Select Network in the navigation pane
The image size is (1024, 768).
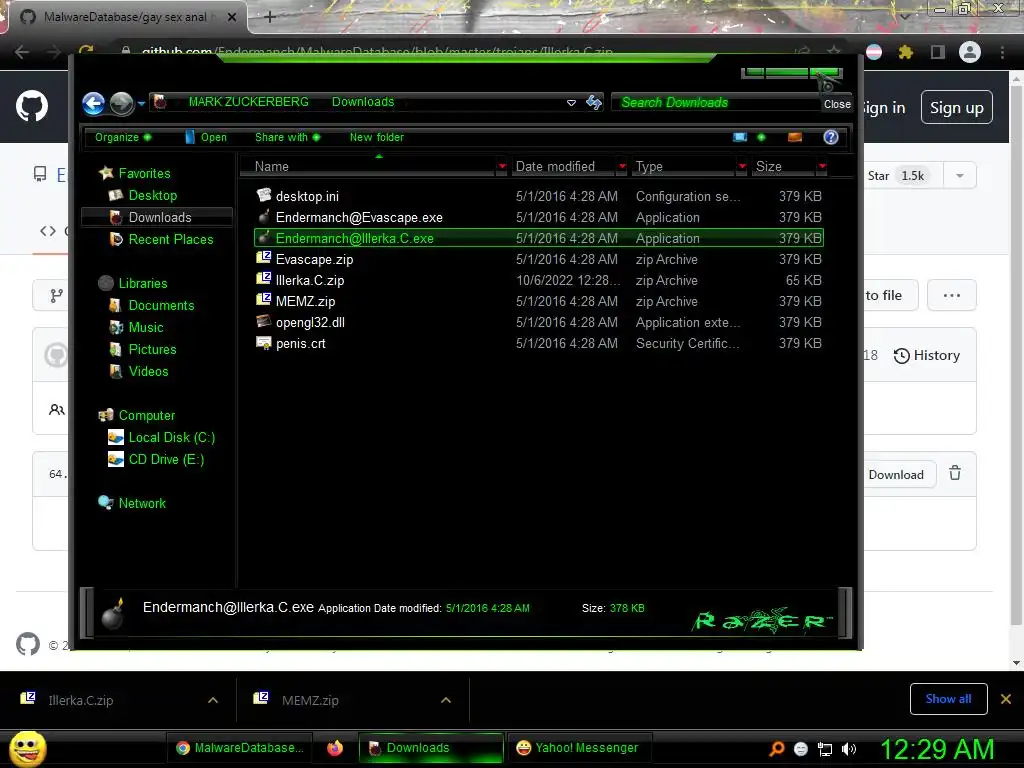click(142, 504)
